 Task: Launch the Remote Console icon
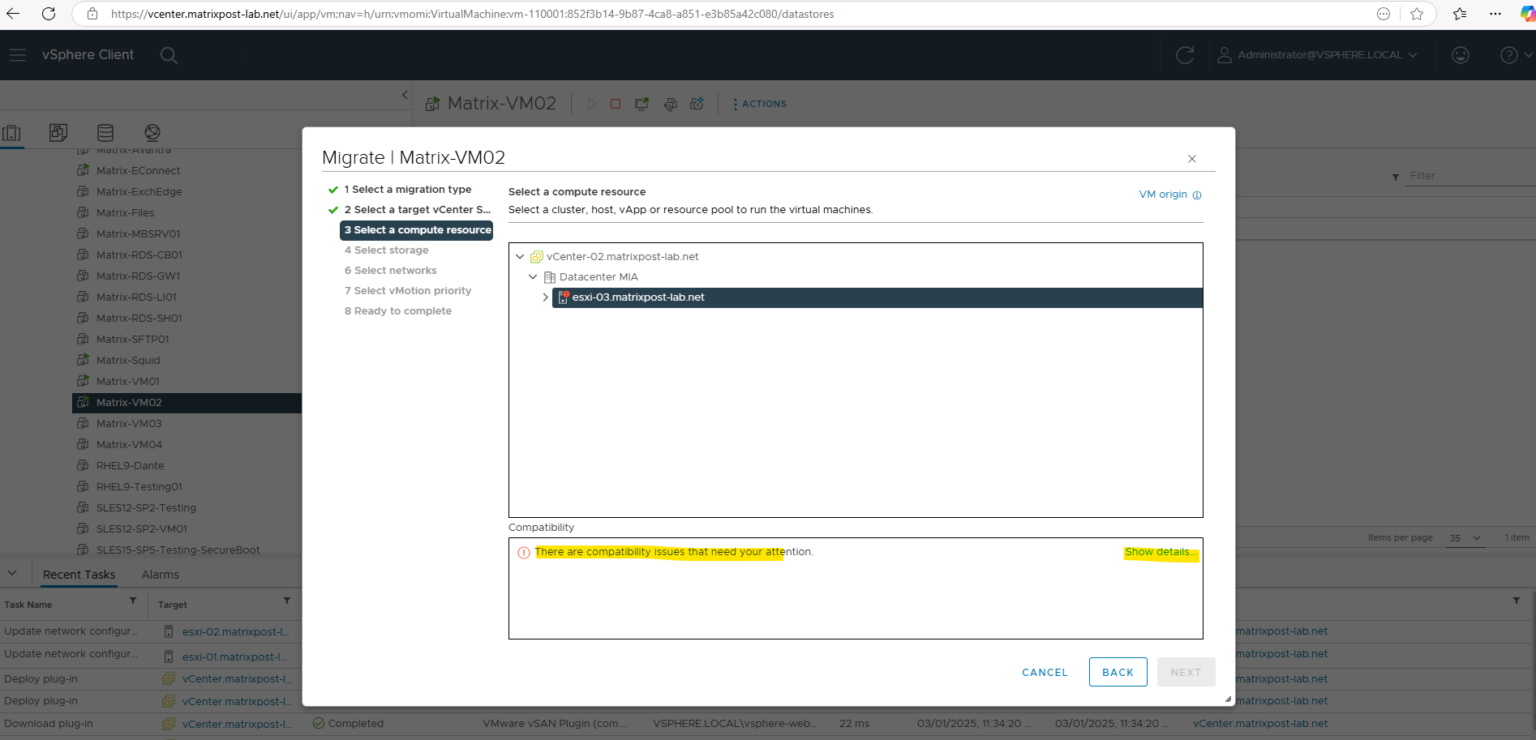[641, 103]
